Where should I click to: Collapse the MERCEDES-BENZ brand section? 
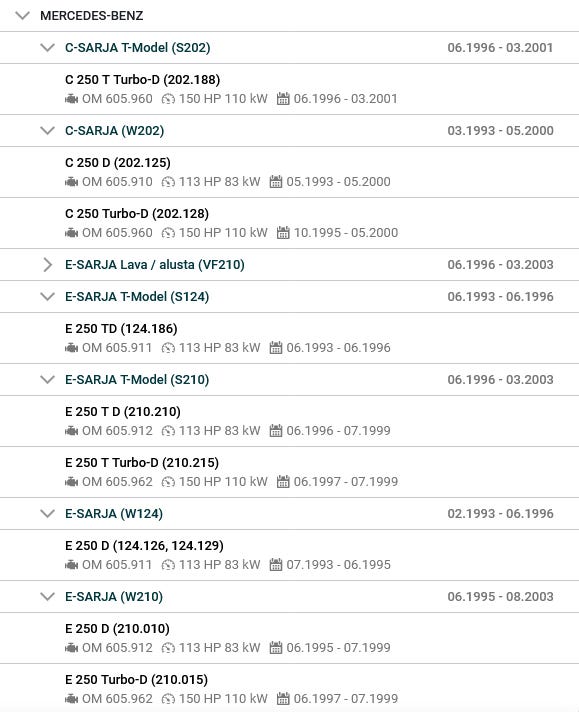coord(22,16)
